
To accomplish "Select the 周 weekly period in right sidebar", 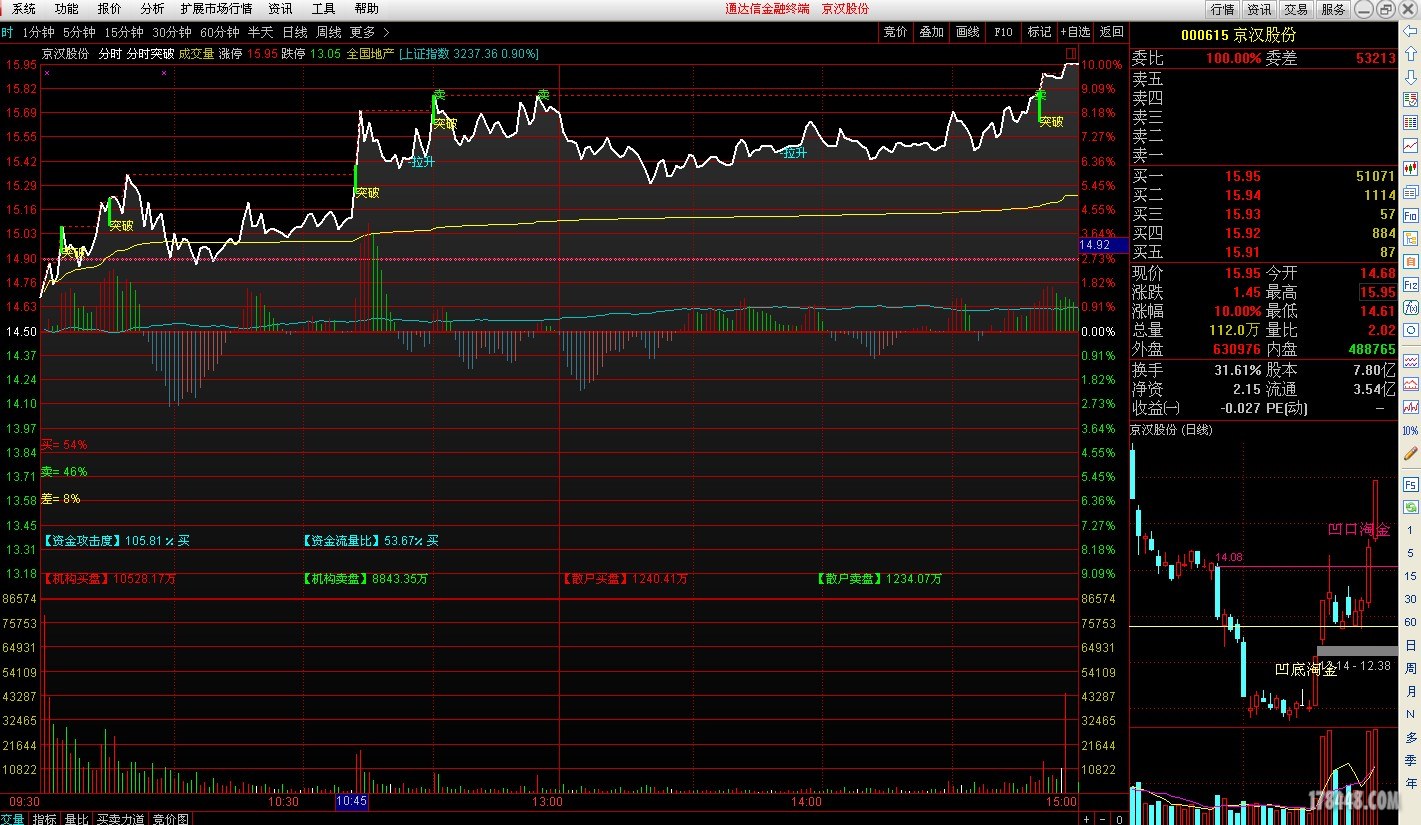I will click(1411, 667).
